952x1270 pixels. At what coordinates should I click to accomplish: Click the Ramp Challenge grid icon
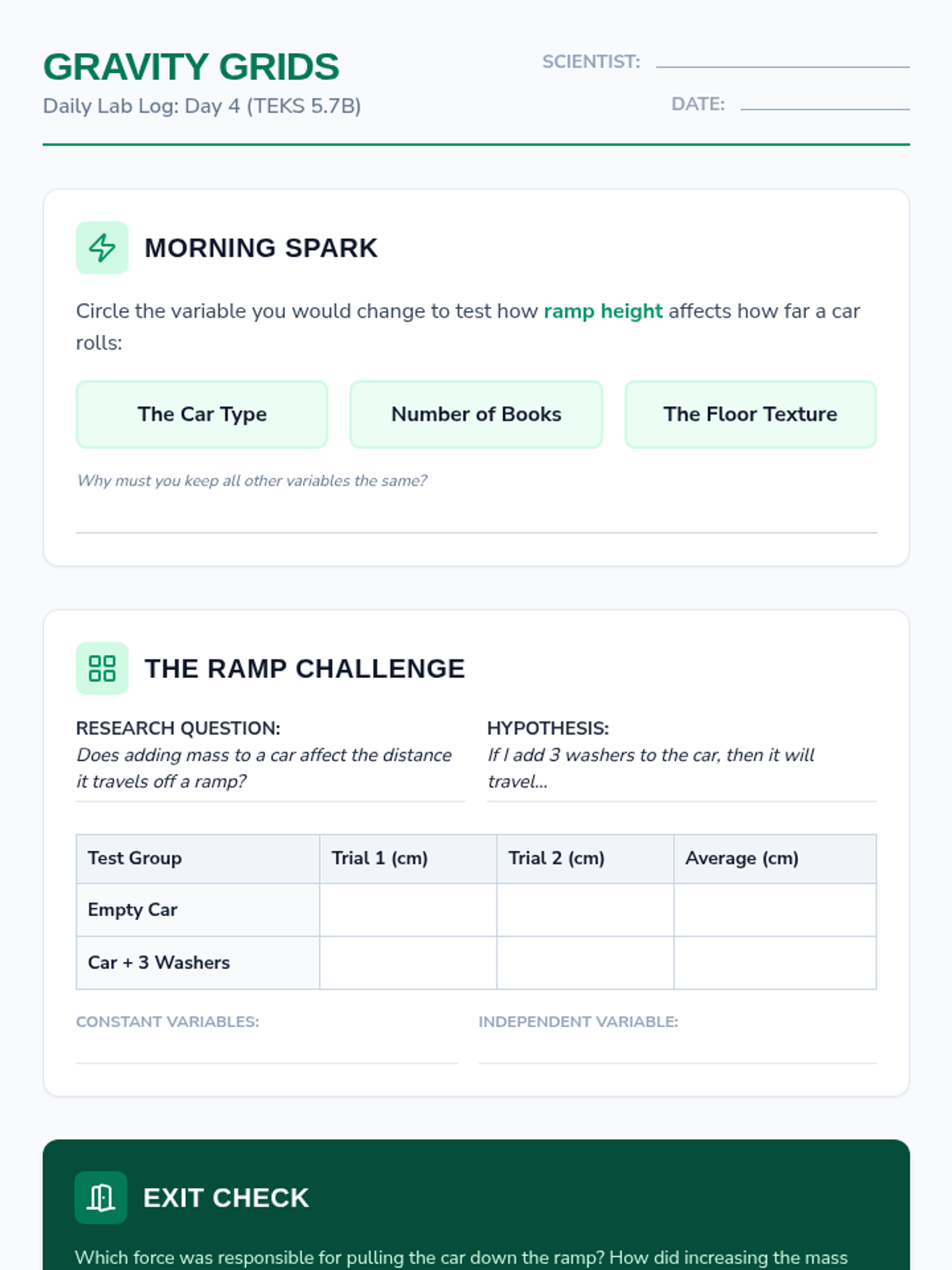coord(102,668)
